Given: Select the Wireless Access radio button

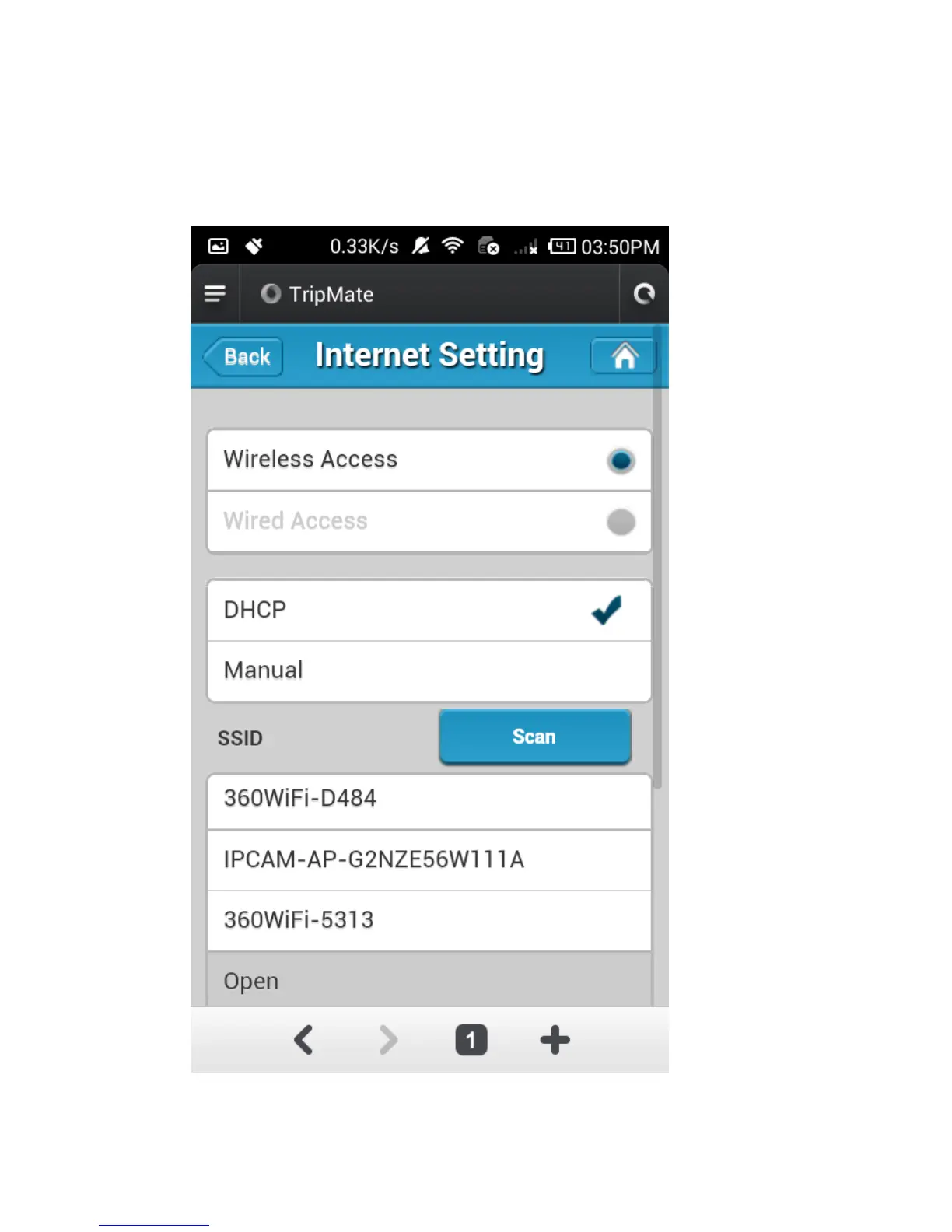Looking at the screenshot, I should pos(621,461).
